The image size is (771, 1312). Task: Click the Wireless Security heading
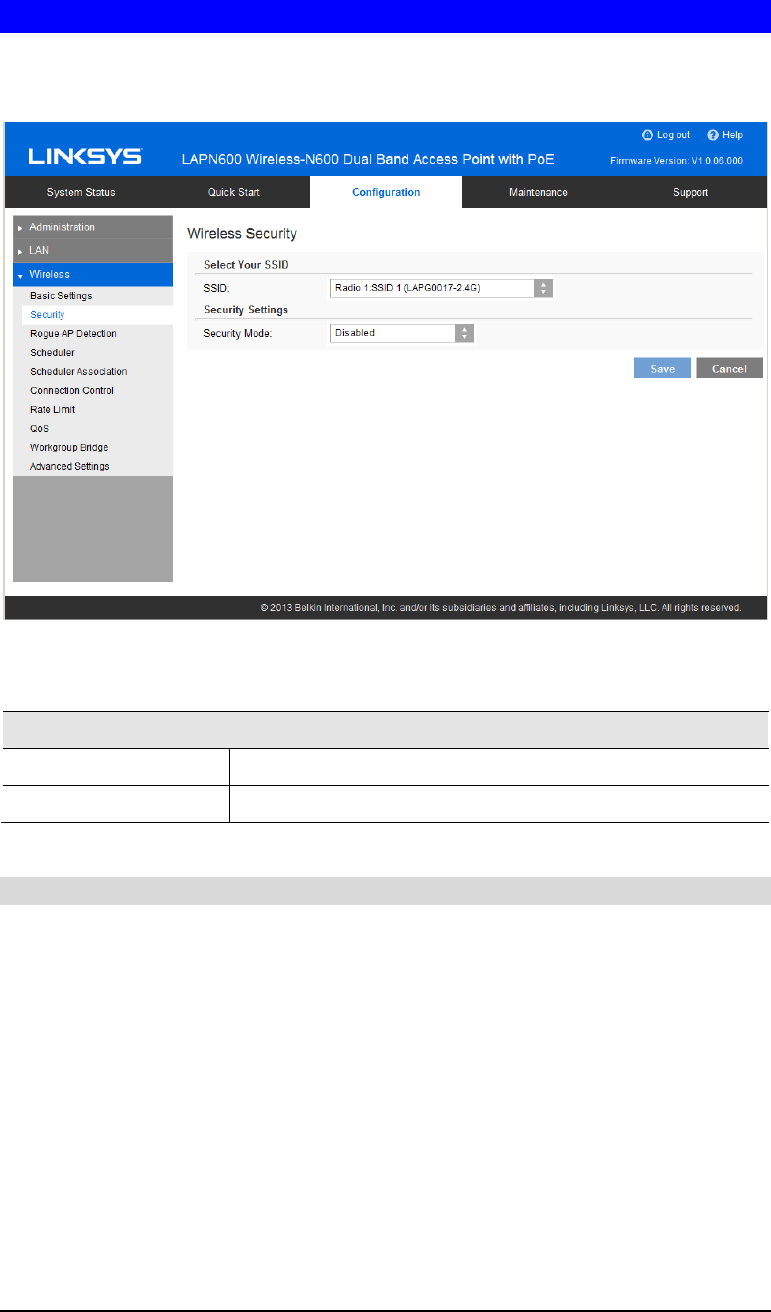click(242, 233)
